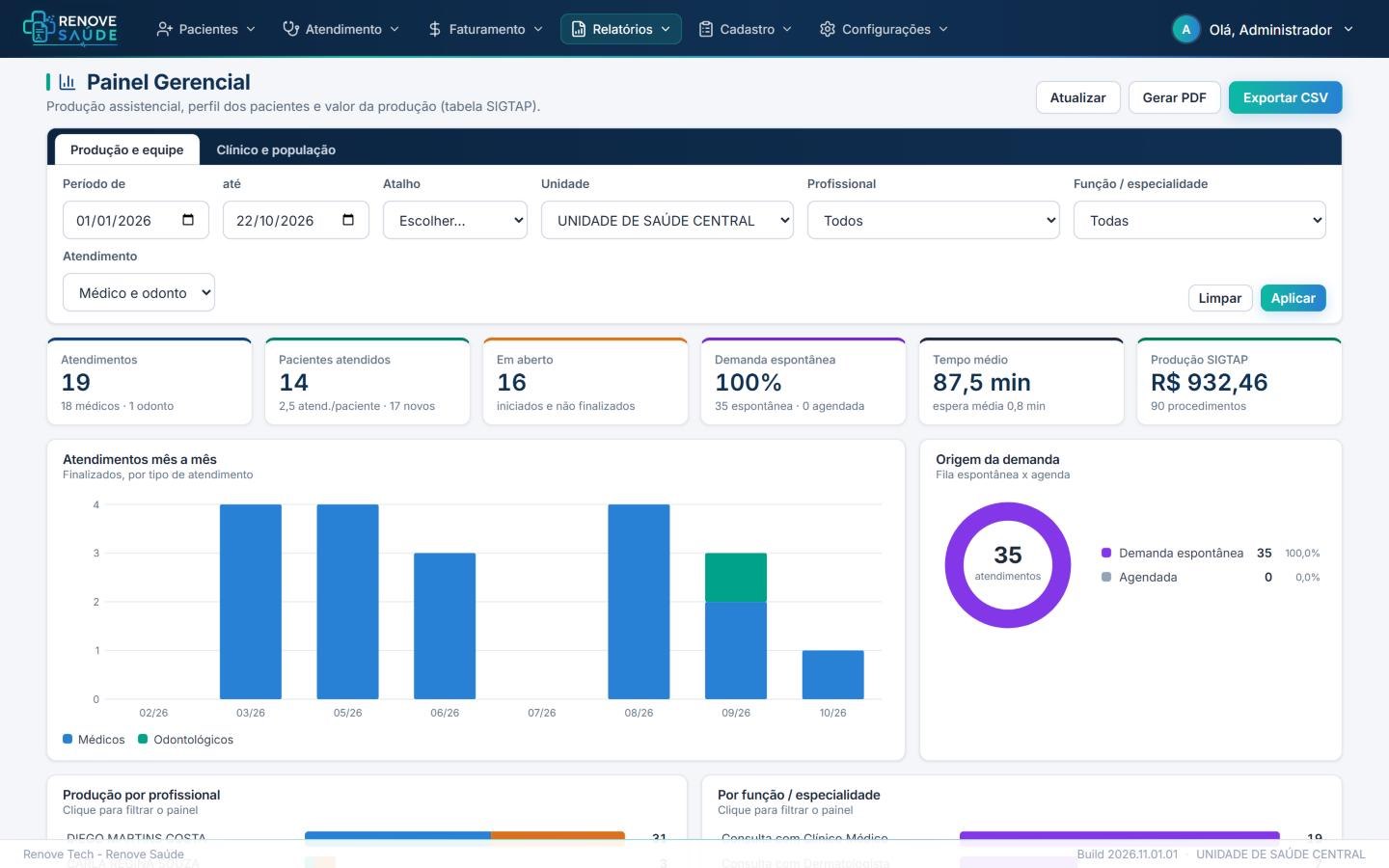Click the 03/26 bar in monthly chart

tap(251, 602)
